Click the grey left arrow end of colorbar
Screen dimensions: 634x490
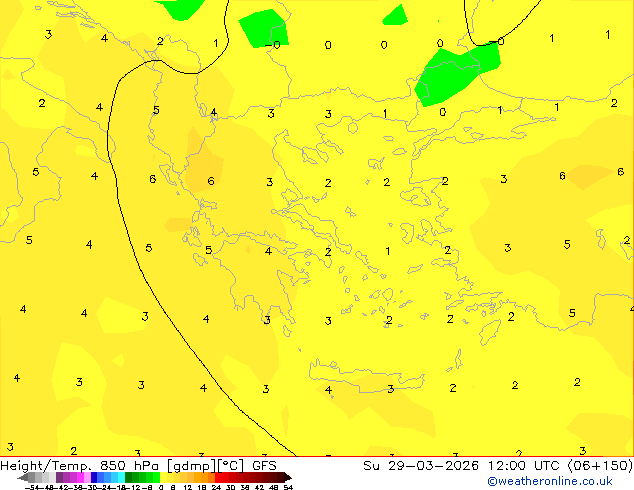pos(23,478)
